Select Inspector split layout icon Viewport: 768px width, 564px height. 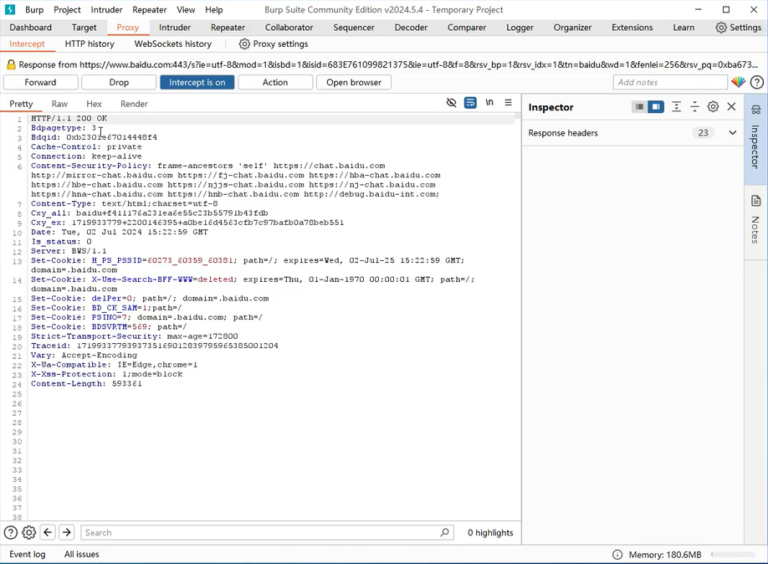point(656,107)
